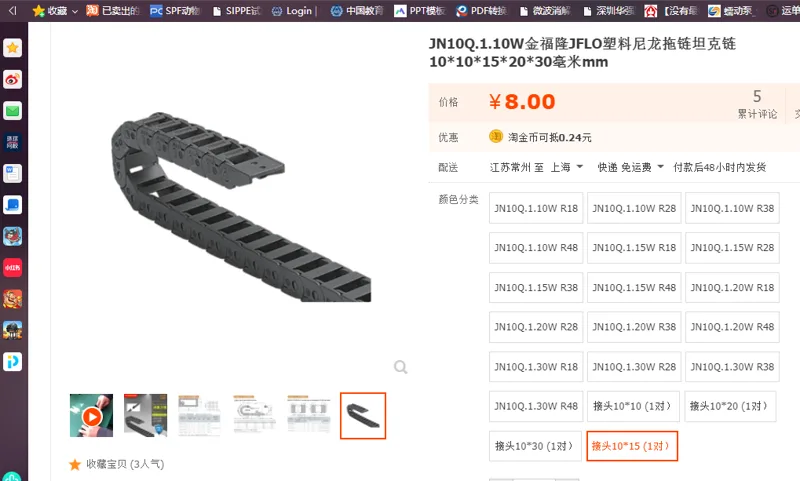Open the blue chat bubble sidebar icon

pos(12,205)
